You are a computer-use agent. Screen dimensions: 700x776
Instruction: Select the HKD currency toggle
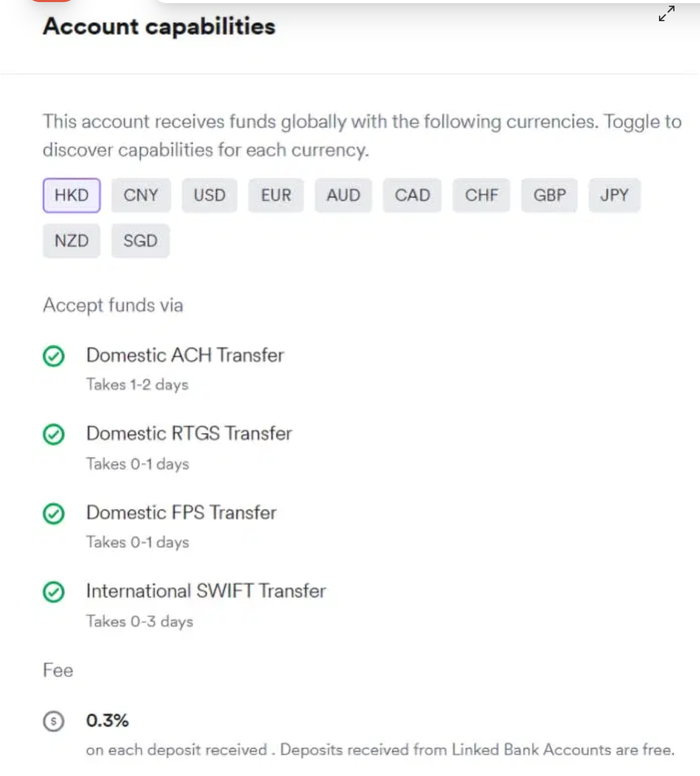71,195
